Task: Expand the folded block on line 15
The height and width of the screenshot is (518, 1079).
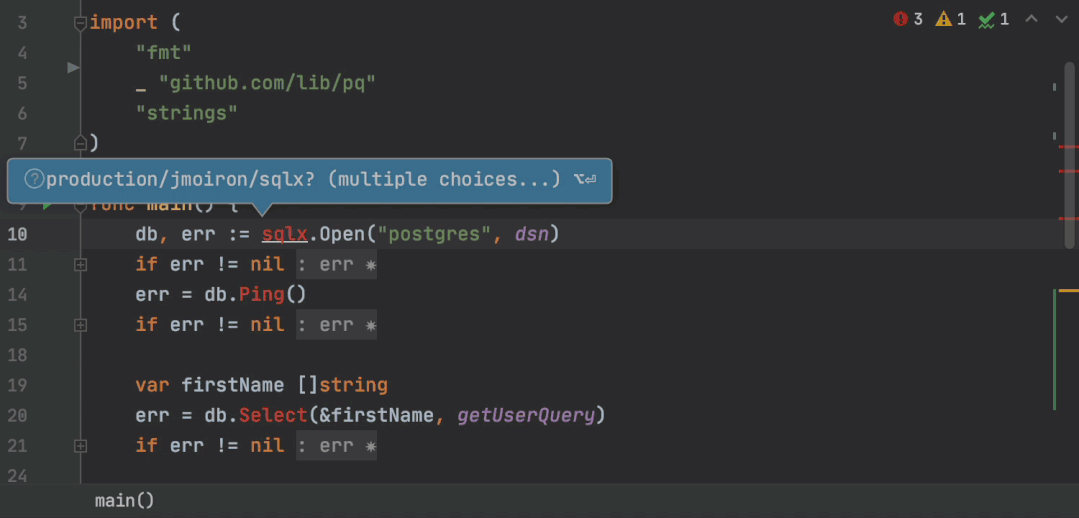Action: (x=81, y=325)
